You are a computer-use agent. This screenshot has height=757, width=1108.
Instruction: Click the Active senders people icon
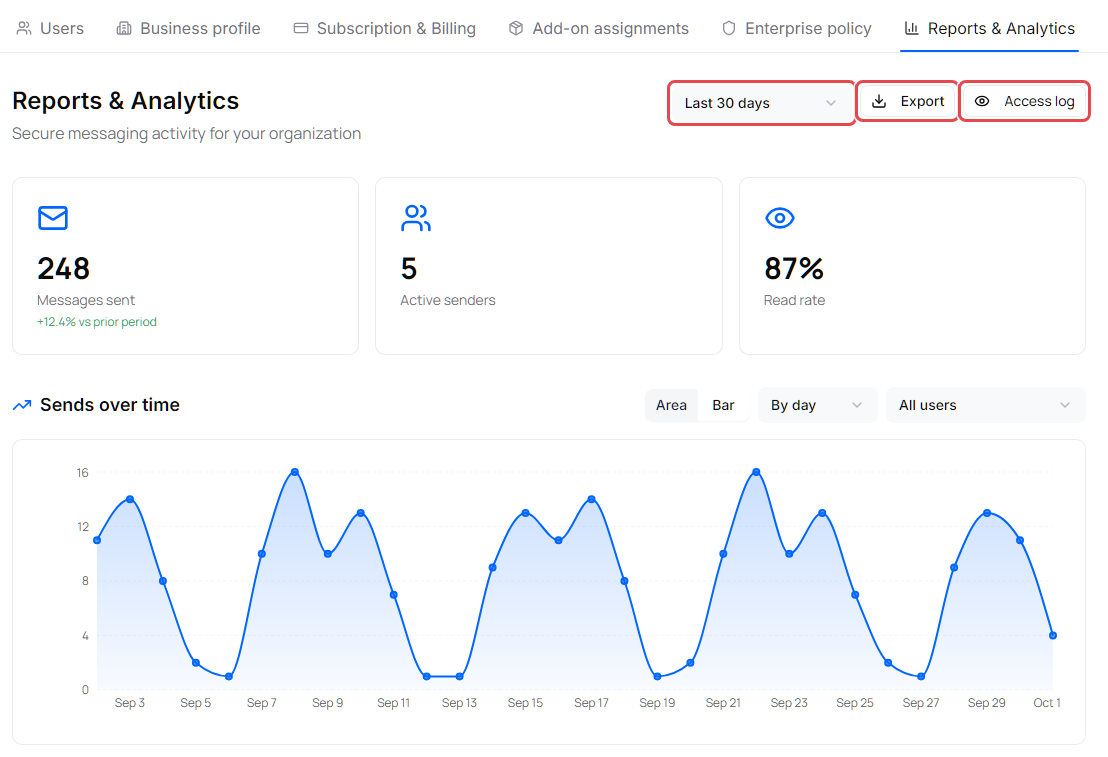click(416, 218)
